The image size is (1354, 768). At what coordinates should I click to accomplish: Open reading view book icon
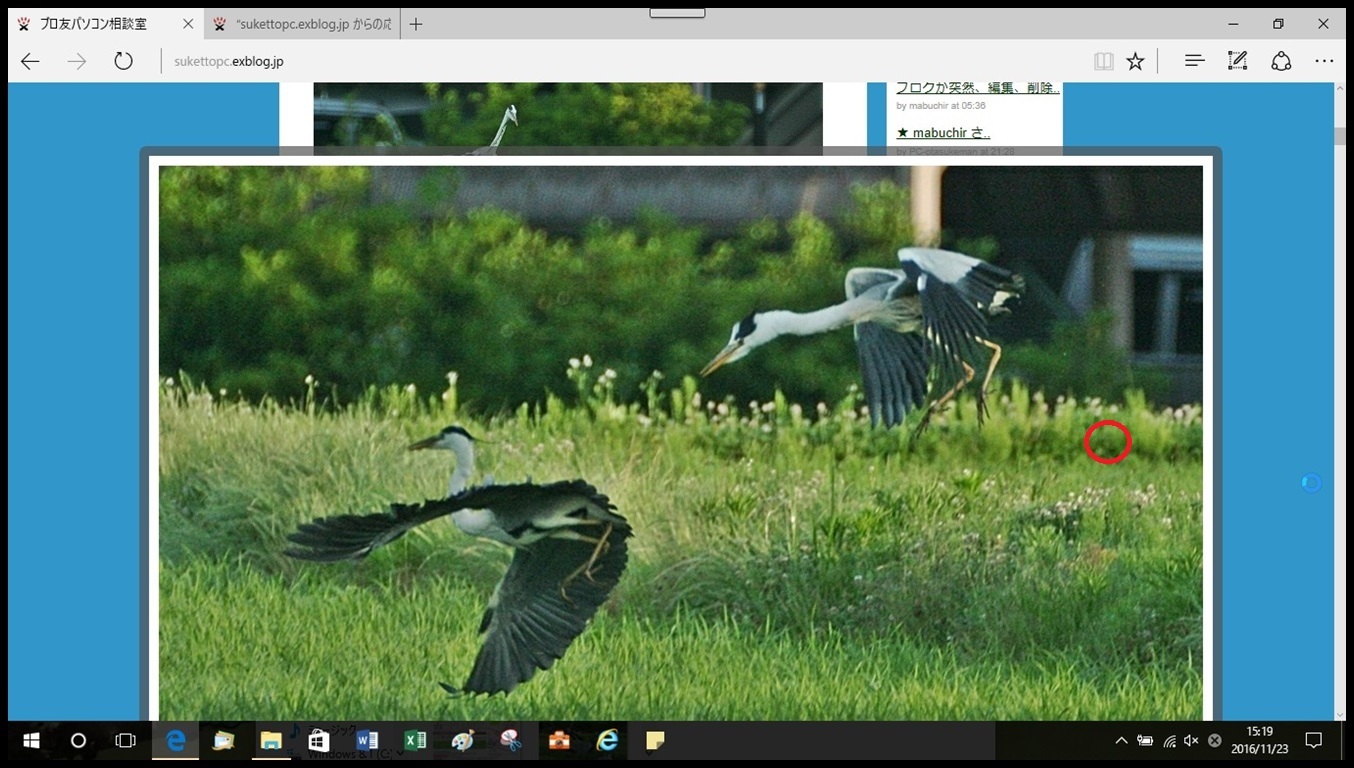[1104, 61]
